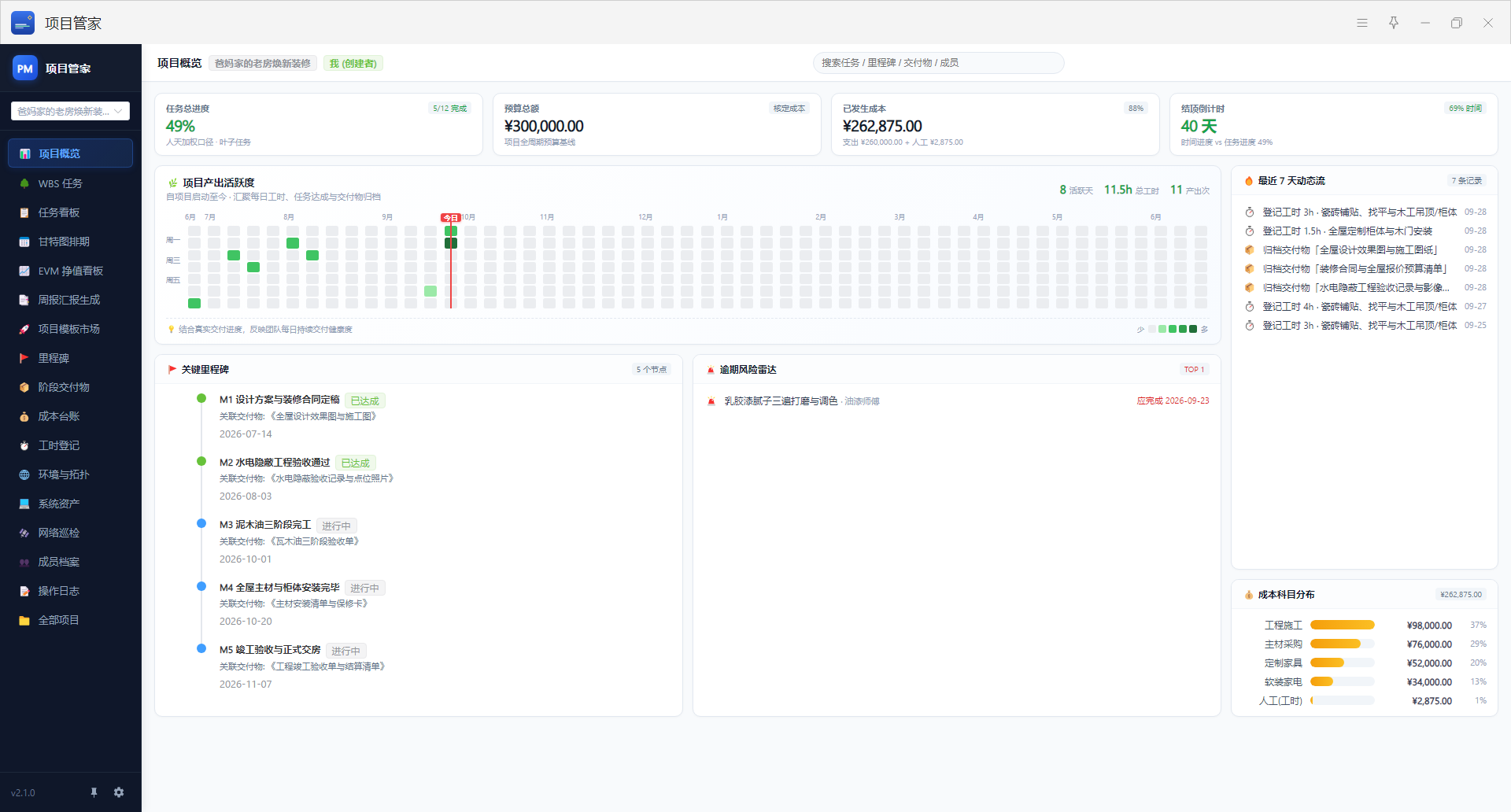Click the TOP 1 badge in 逾期风险雷达

[x=1194, y=370]
